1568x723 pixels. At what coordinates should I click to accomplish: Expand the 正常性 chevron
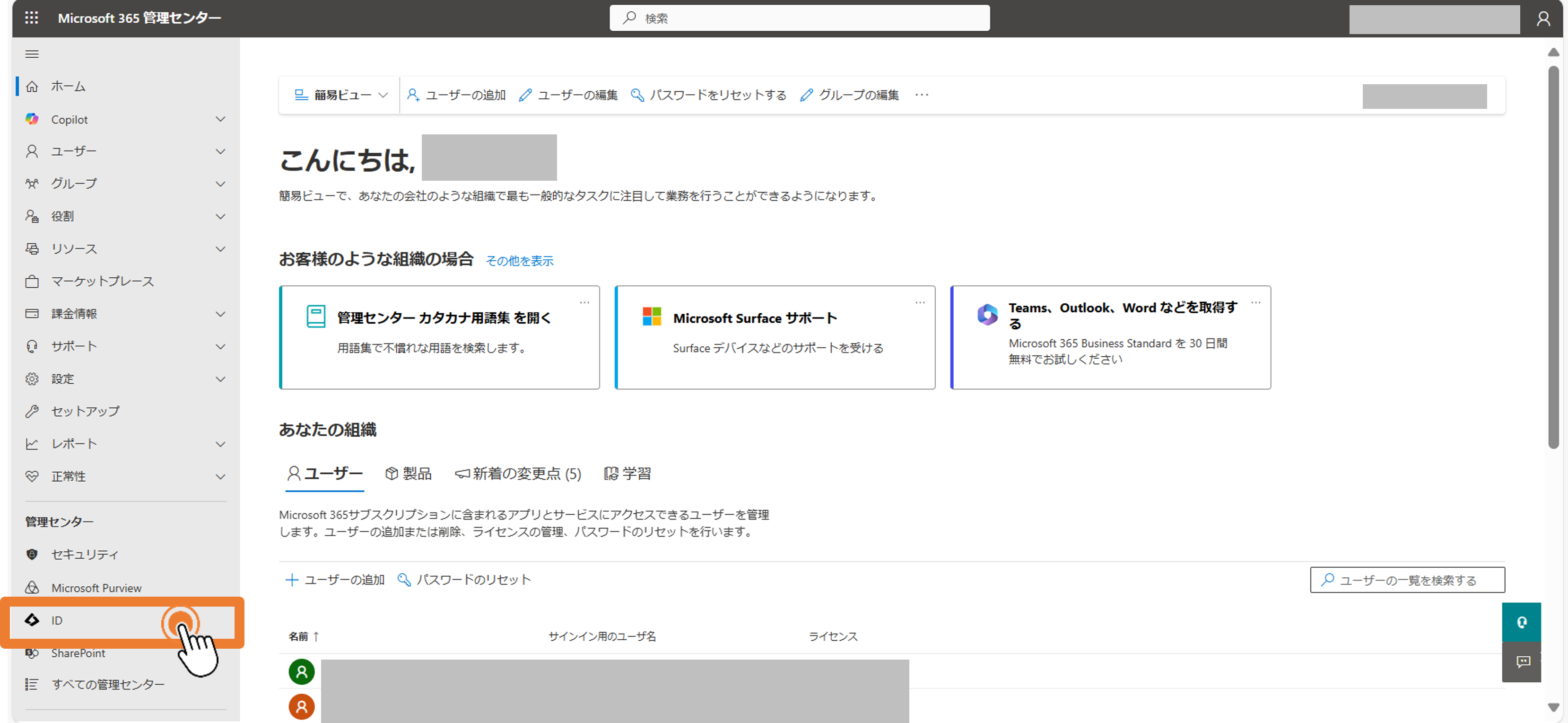tap(220, 477)
